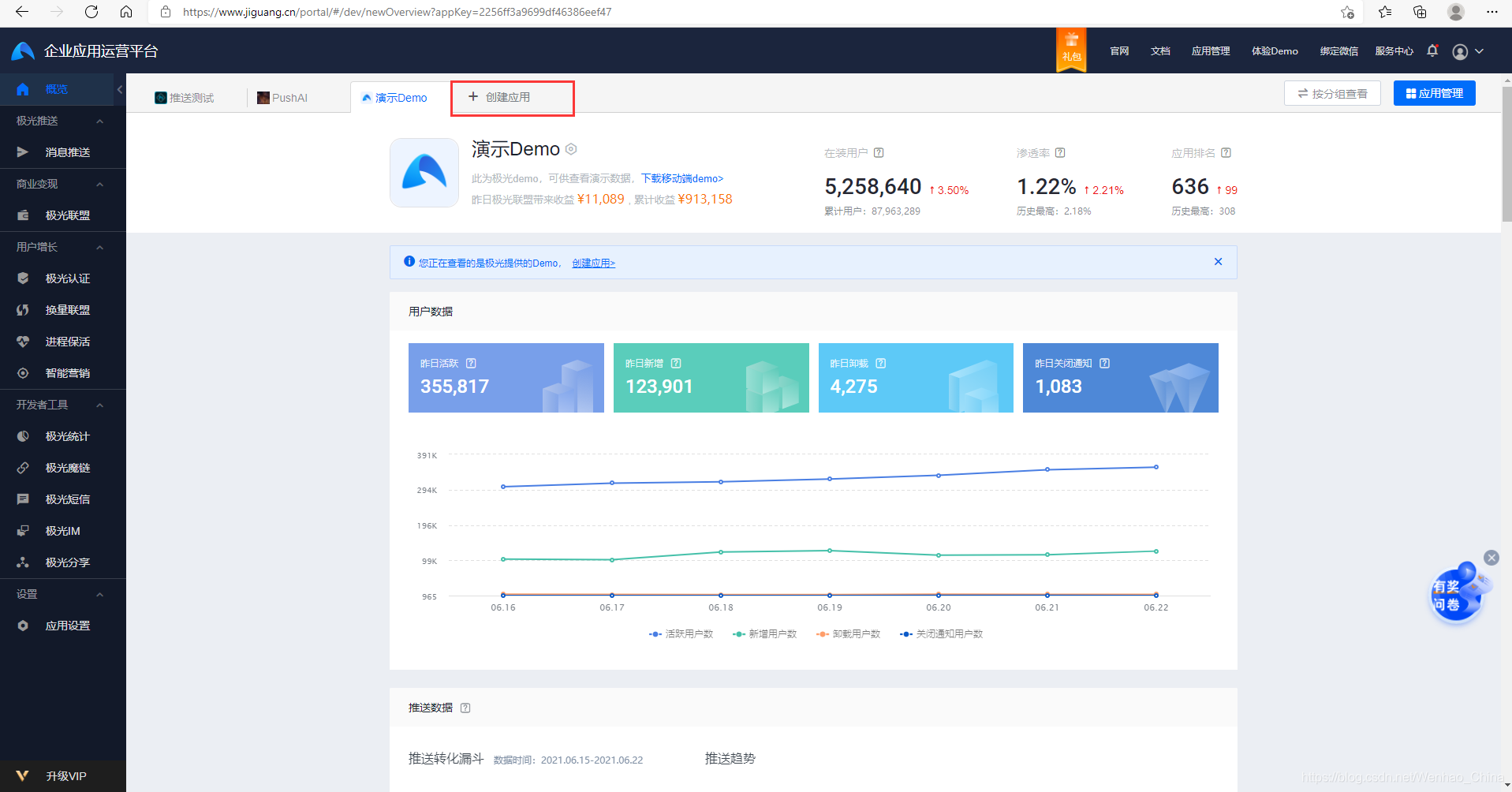Click the address bar URL
This screenshot has height=792, width=1512.
tap(397, 12)
